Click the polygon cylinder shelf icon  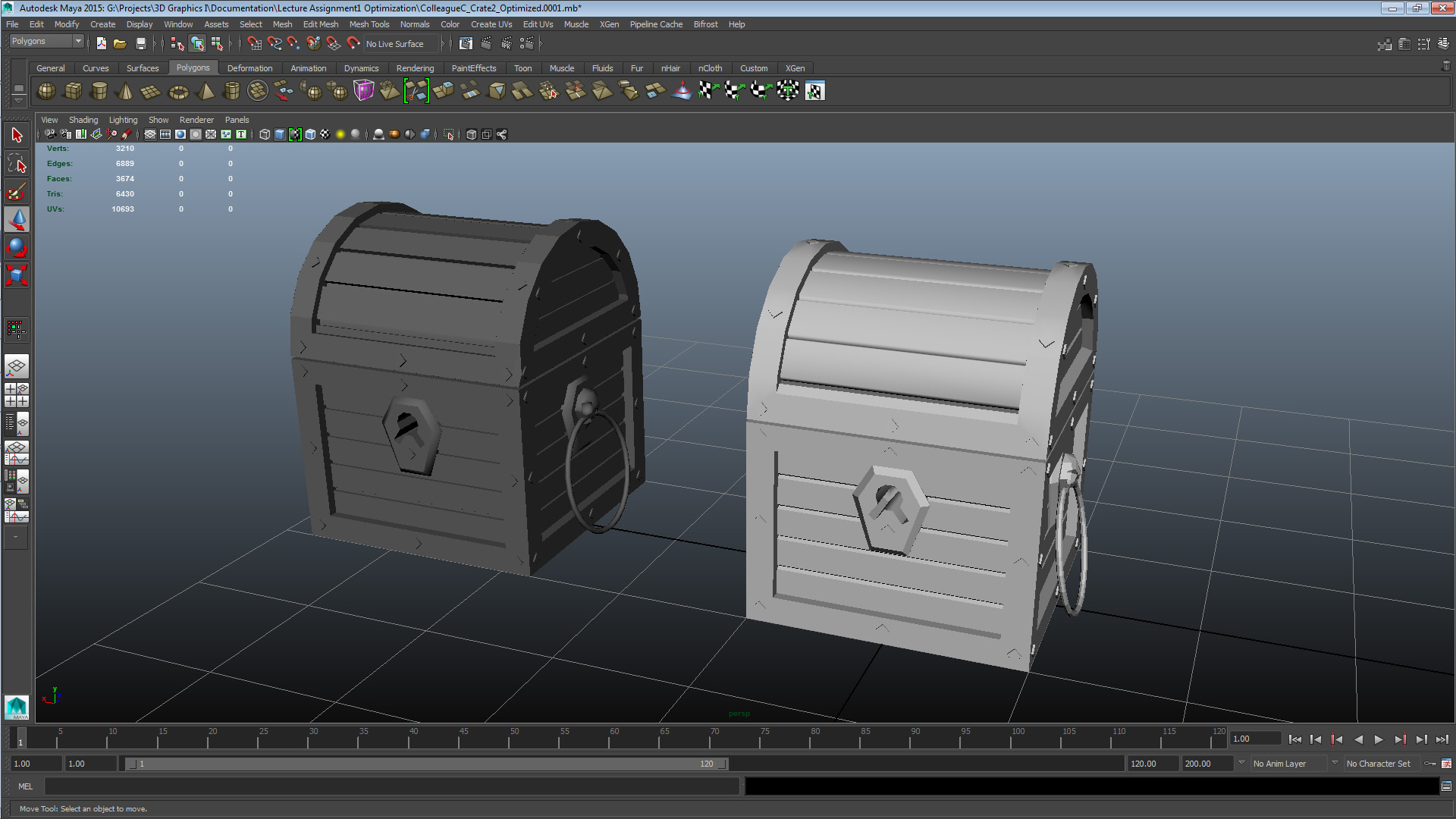click(x=99, y=91)
